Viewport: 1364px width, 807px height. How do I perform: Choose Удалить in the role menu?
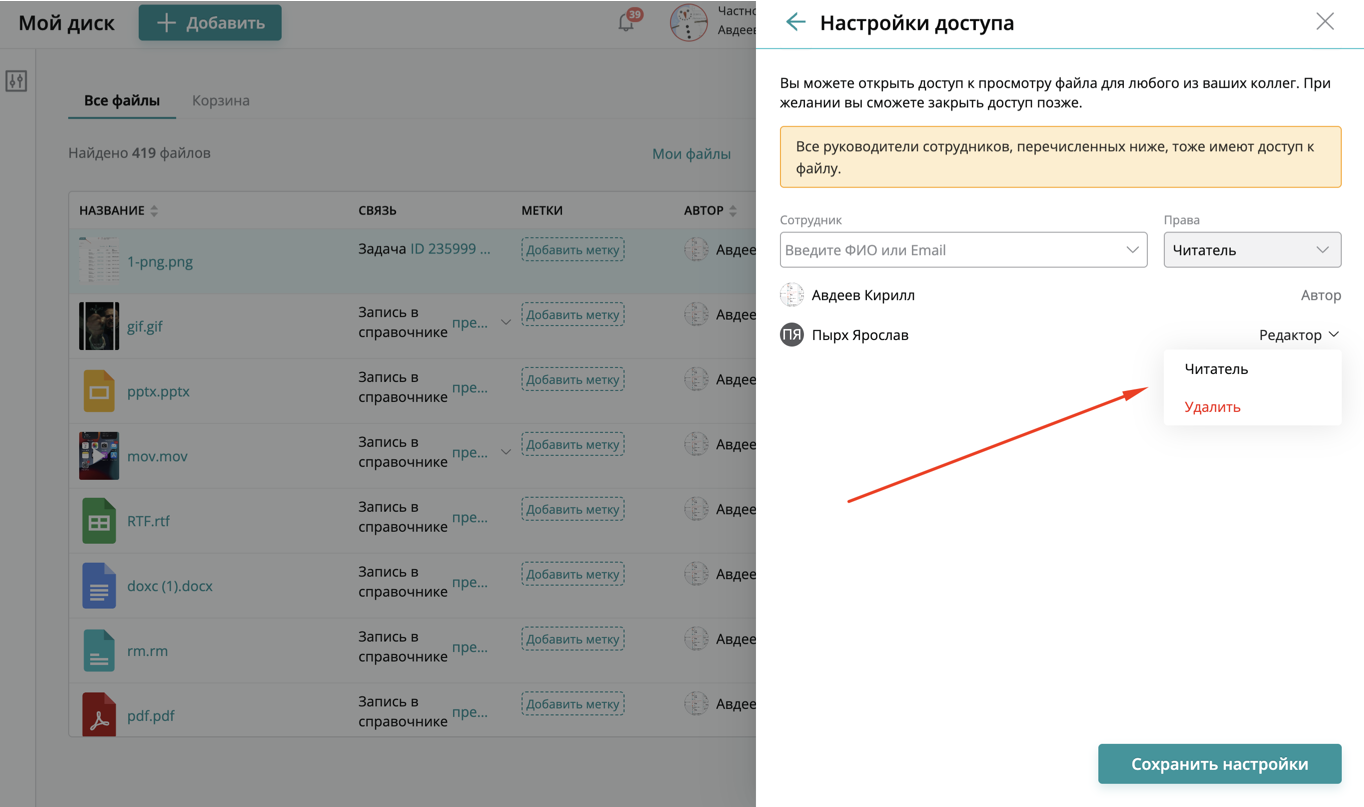[x=1212, y=407]
